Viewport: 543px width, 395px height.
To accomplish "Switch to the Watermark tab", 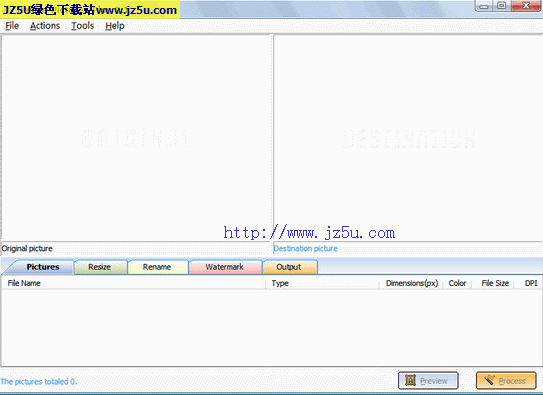I will (x=224, y=267).
